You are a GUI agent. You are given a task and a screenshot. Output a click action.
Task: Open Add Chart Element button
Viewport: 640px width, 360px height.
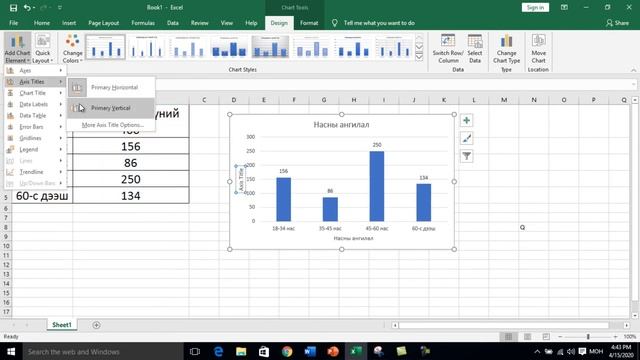[18, 48]
